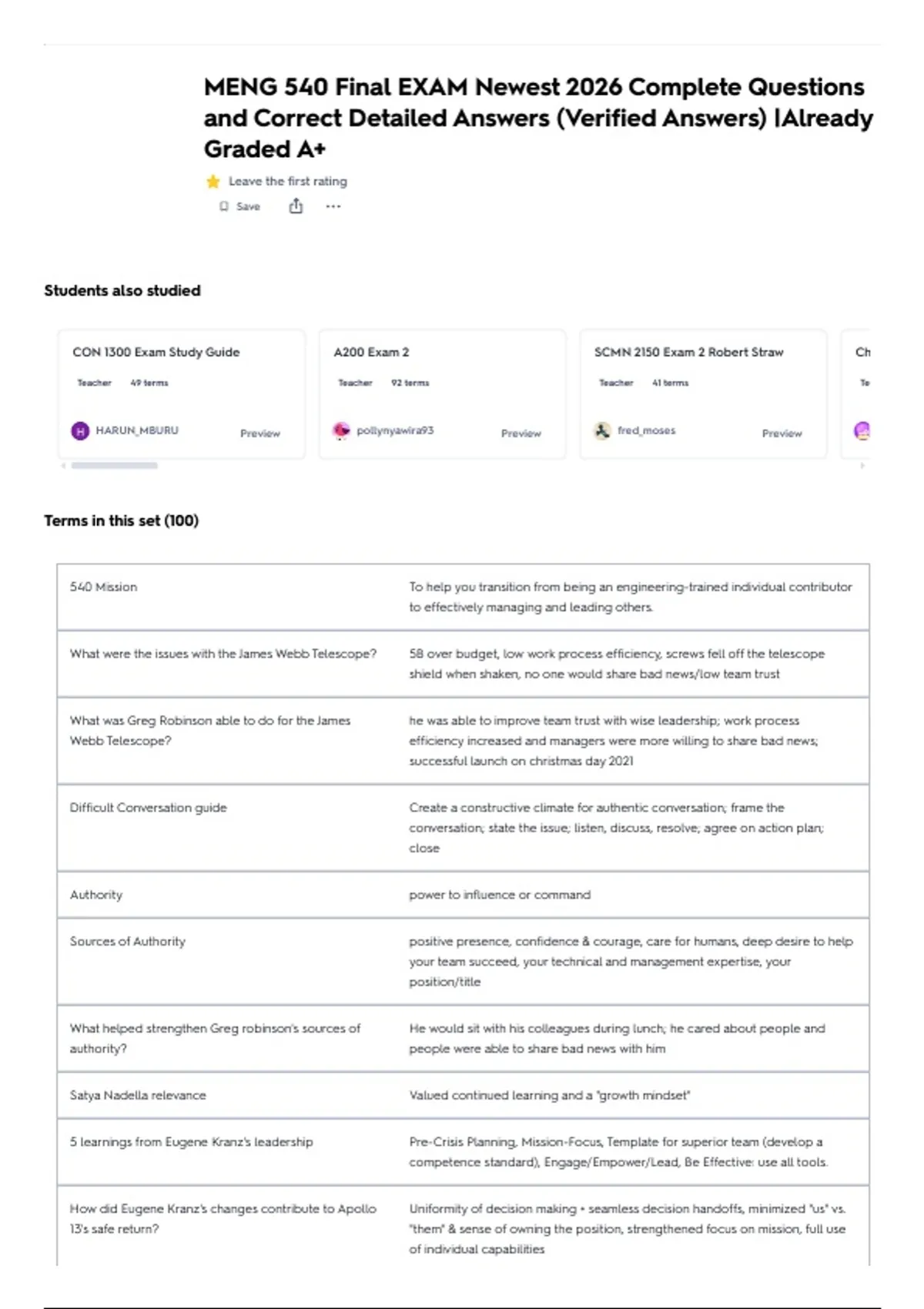Preview SCMN 2150 Exam 2 Robert Straw

pos(782,434)
